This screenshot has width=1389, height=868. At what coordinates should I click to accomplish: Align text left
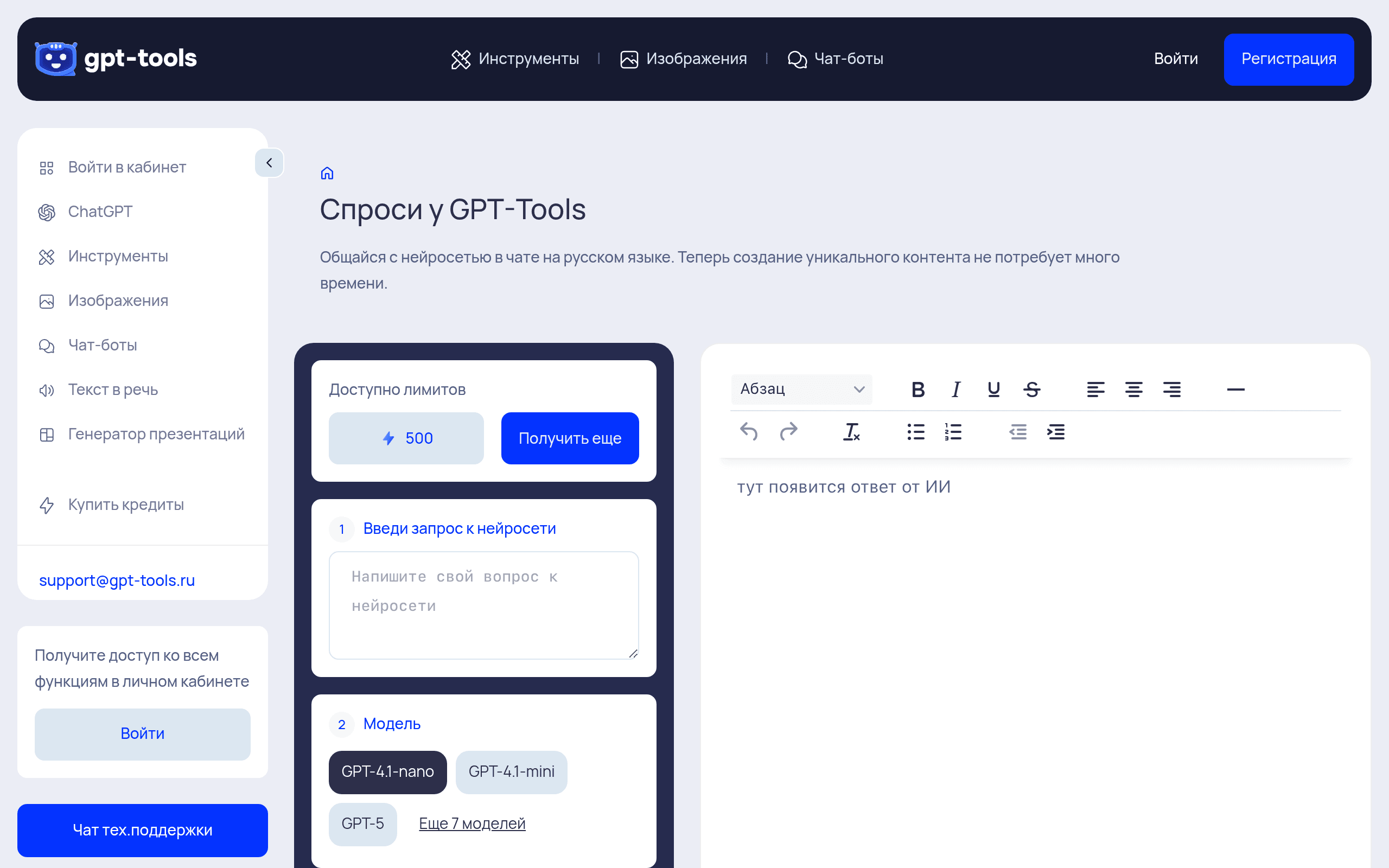coord(1095,390)
